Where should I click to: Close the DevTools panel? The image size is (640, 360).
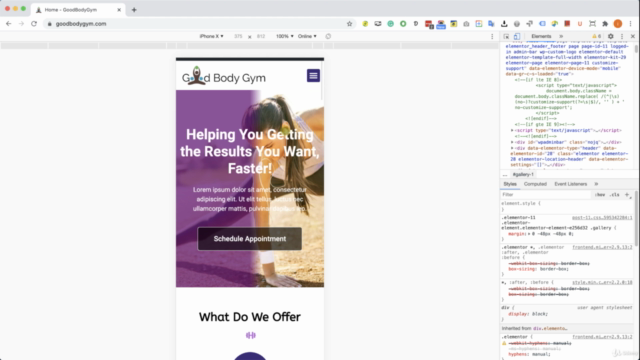coord(633,36)
